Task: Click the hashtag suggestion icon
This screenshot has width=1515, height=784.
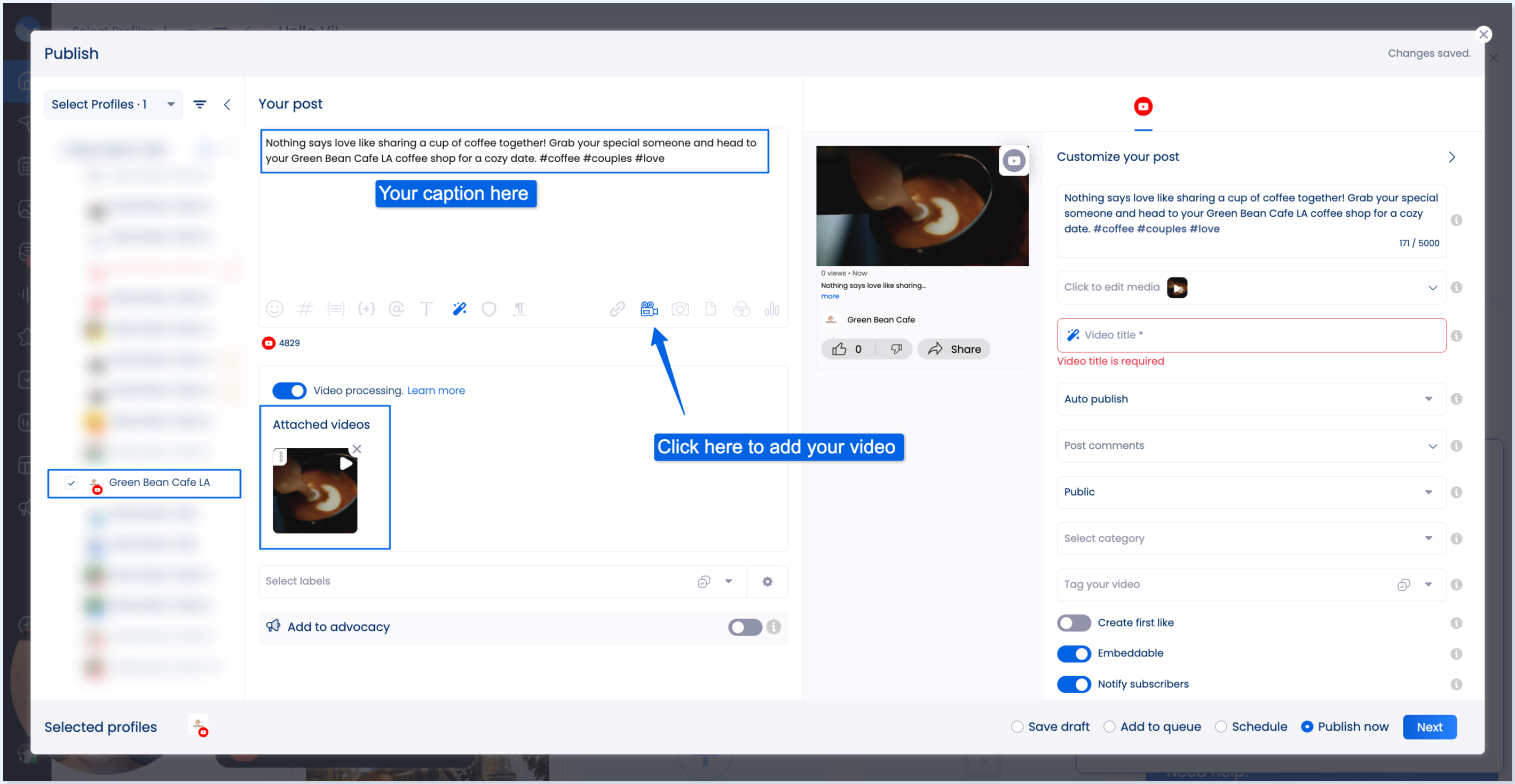Action: click(305, 309)
